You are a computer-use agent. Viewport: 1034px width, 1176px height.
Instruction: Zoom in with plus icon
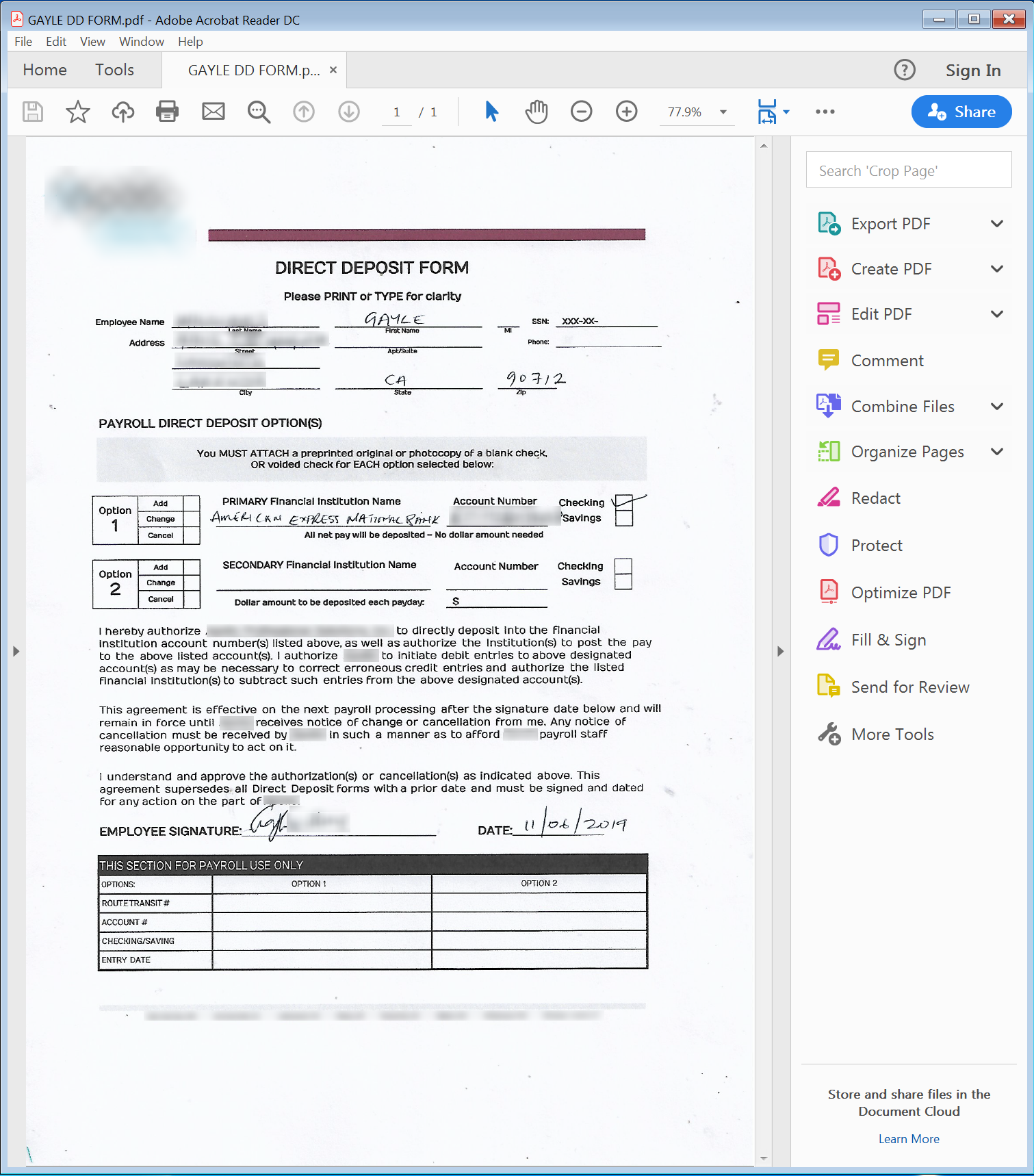627,112
